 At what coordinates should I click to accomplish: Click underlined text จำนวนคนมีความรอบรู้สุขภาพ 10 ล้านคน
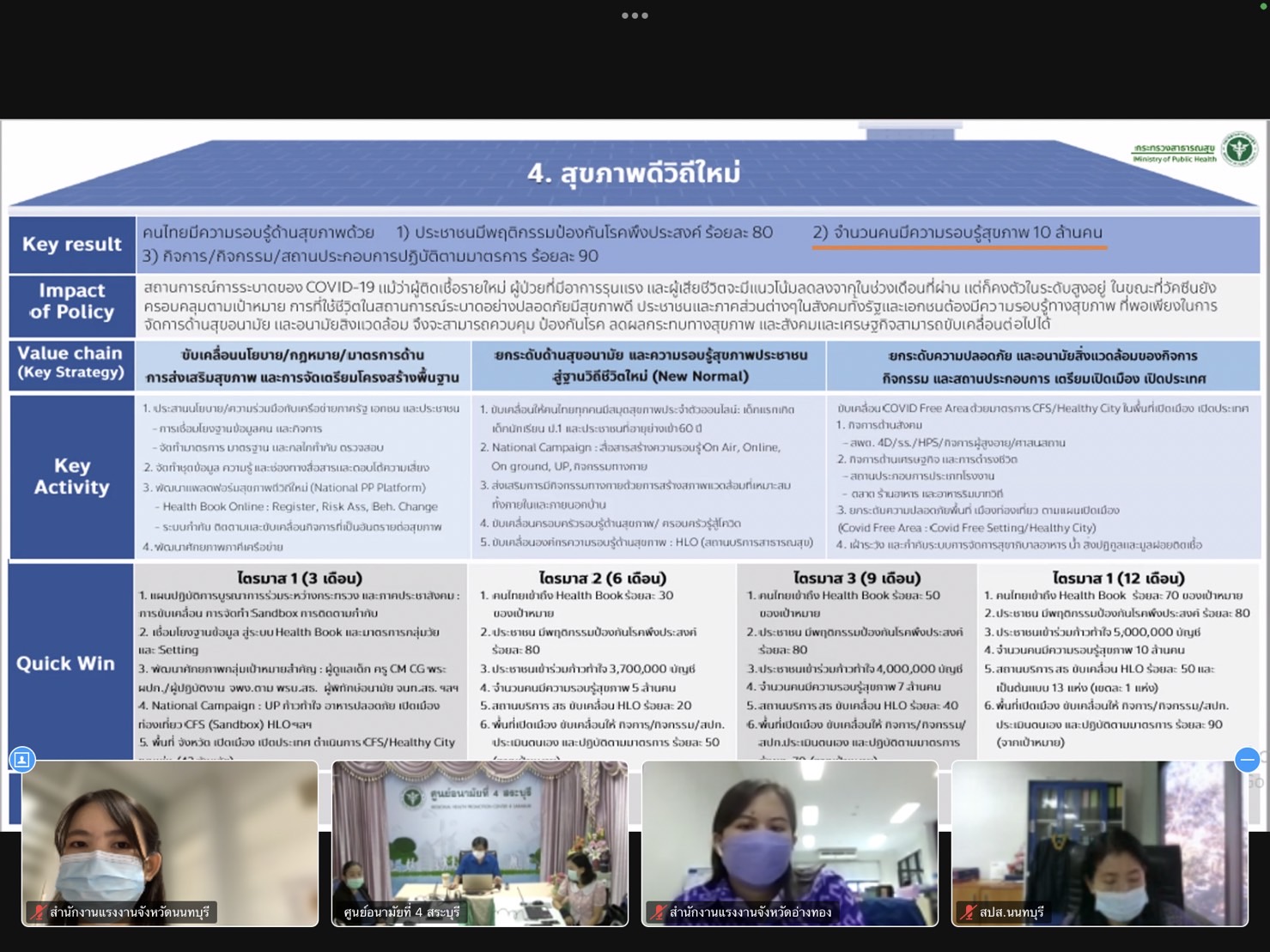point(957,233)
